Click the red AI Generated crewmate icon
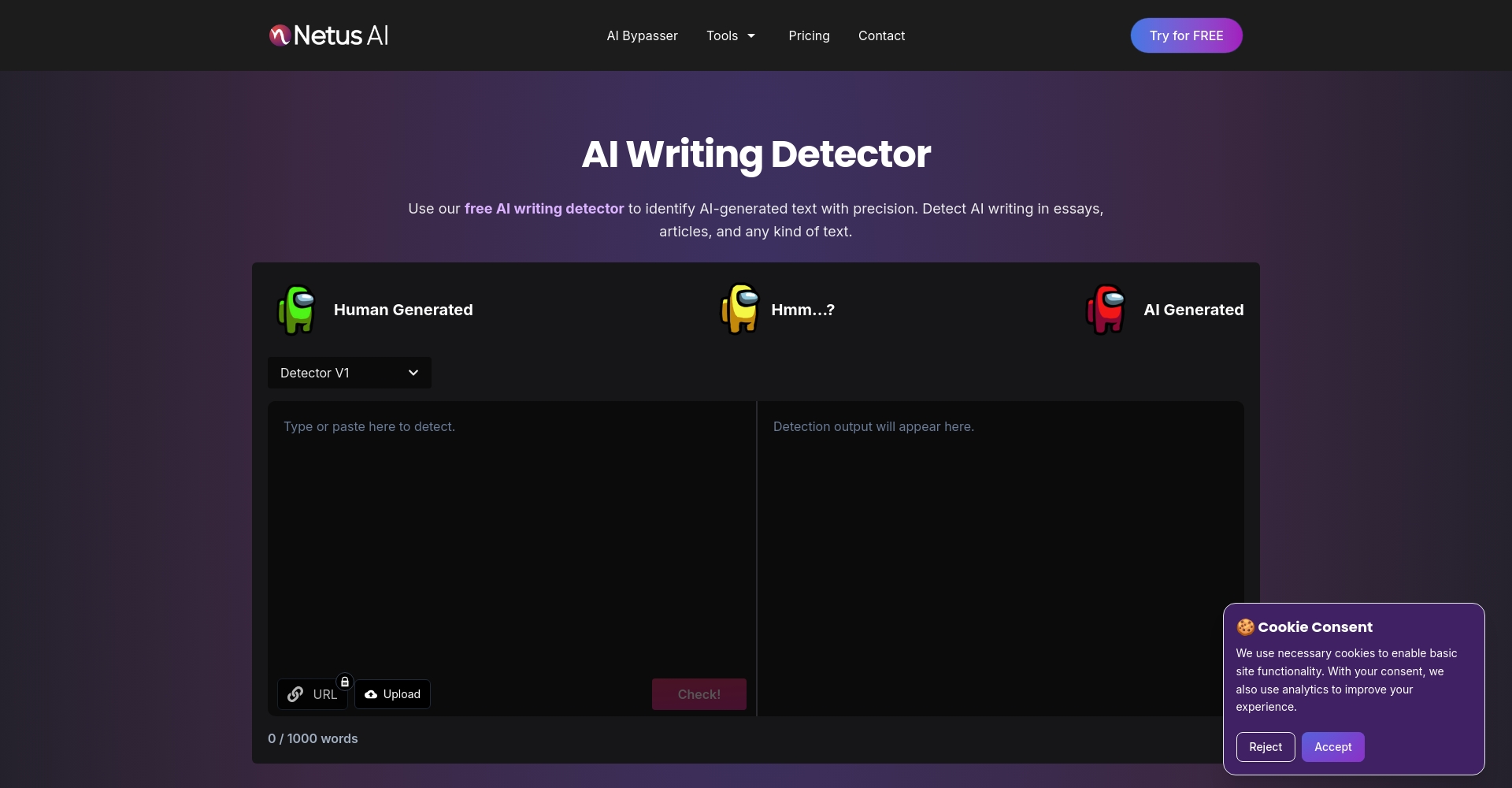This screenshot has height=788, width=1512. [1106, 310]
